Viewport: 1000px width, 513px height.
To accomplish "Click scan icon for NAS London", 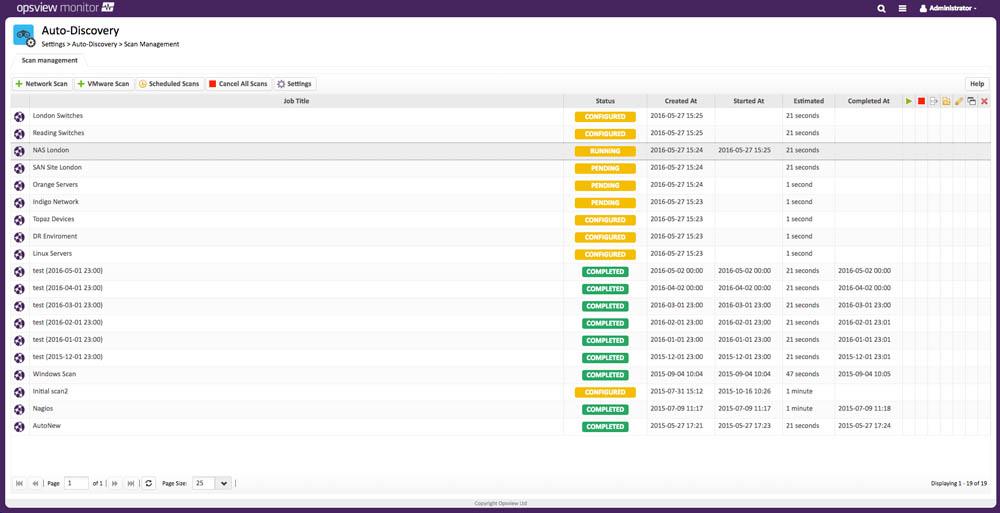I will 19,151.
